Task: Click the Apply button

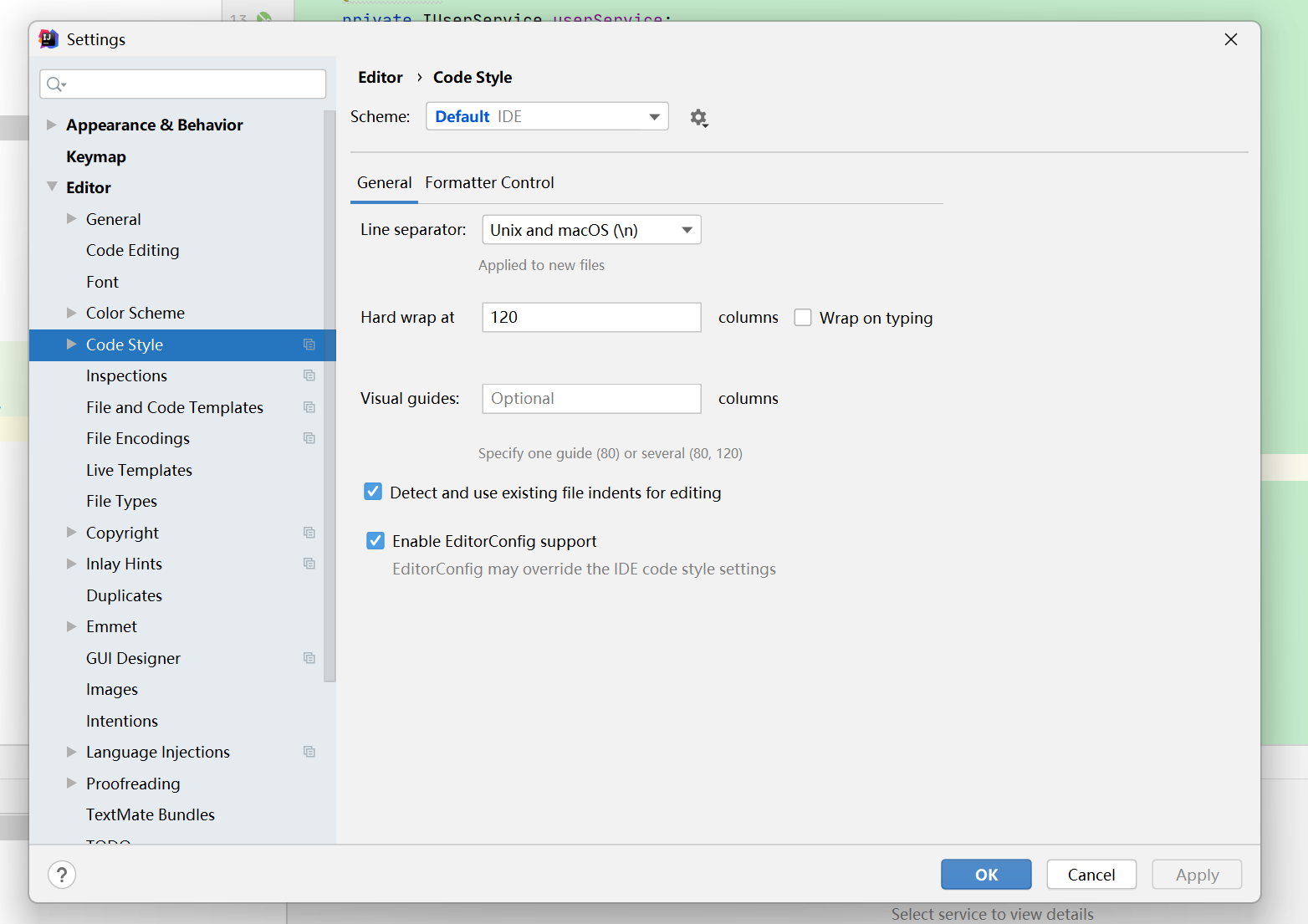Action: pos(1196,874)
